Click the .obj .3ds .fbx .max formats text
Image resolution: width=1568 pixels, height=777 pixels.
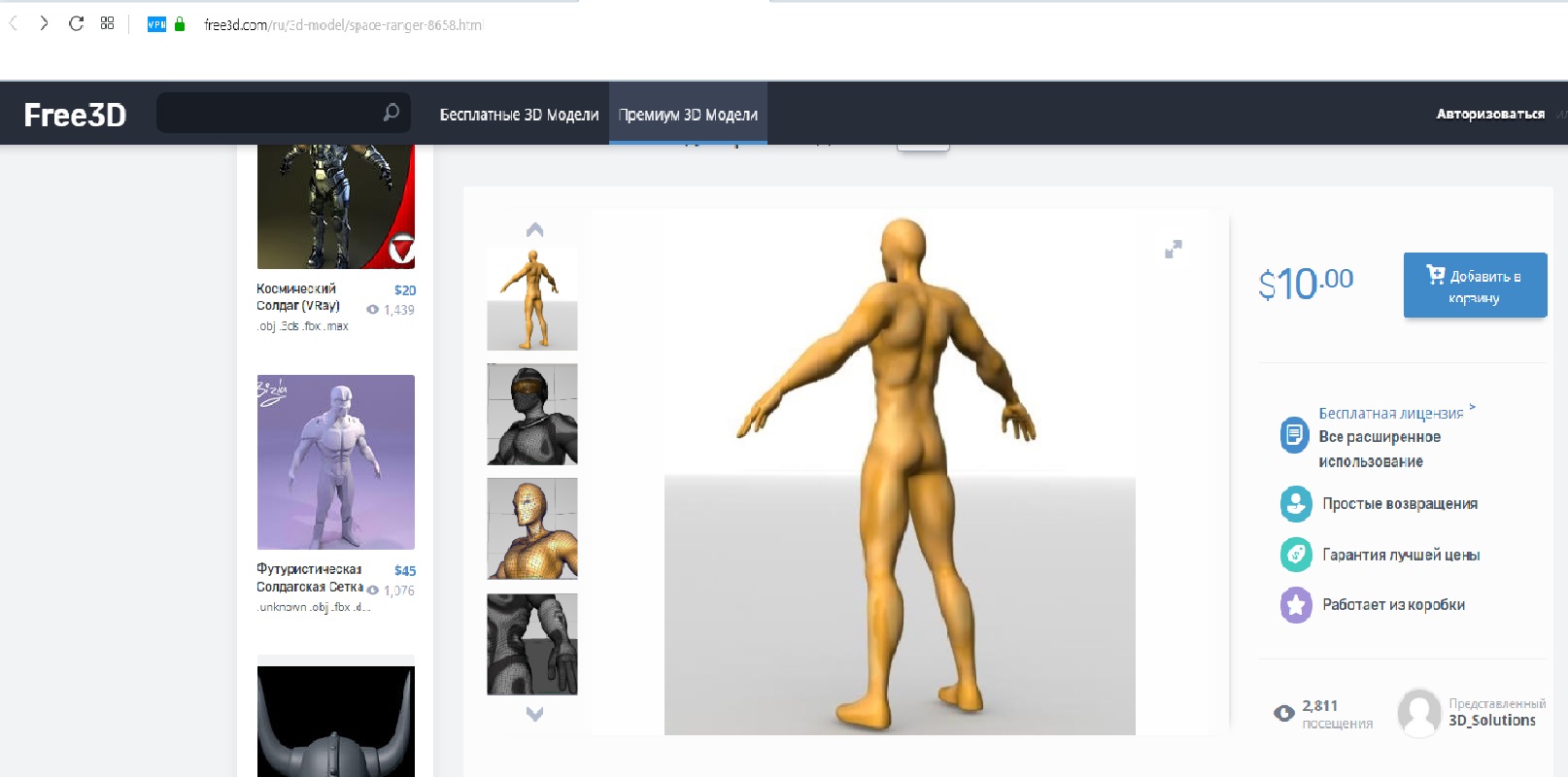point(303,326)
